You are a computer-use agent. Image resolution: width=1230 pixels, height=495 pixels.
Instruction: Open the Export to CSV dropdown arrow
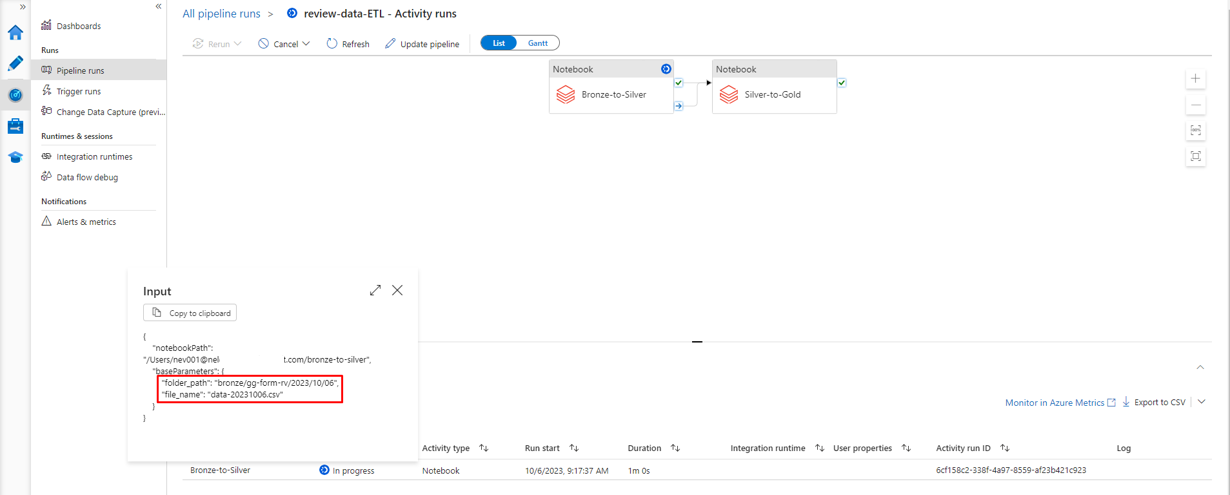coord(1201,402)
